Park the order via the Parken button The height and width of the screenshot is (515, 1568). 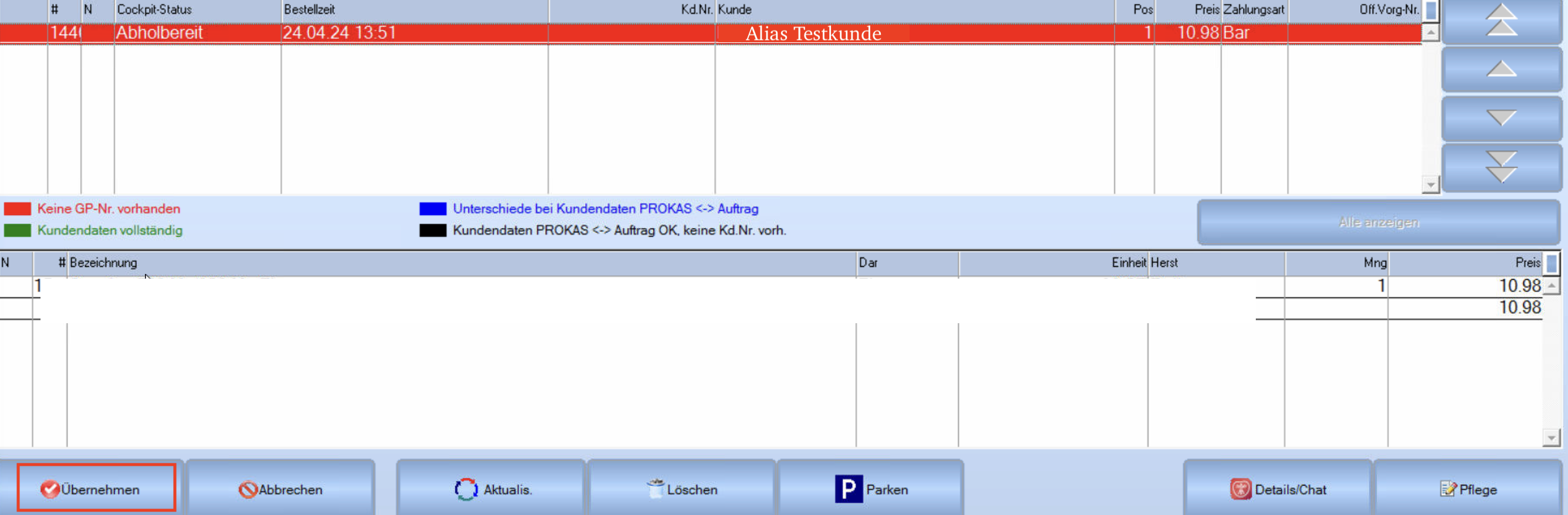[x=871, y=489]
